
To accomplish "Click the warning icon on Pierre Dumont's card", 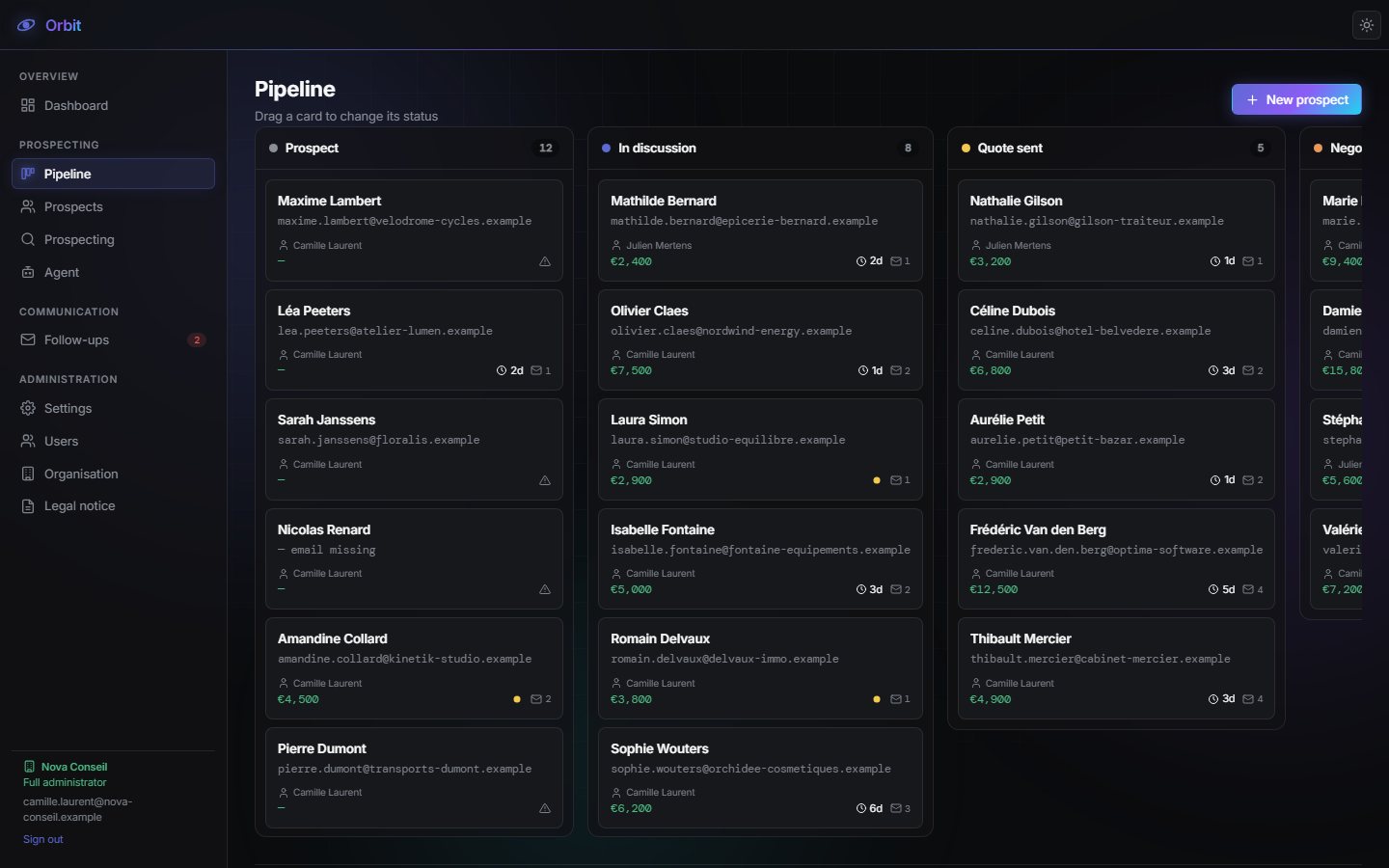I will coord(545,808).
